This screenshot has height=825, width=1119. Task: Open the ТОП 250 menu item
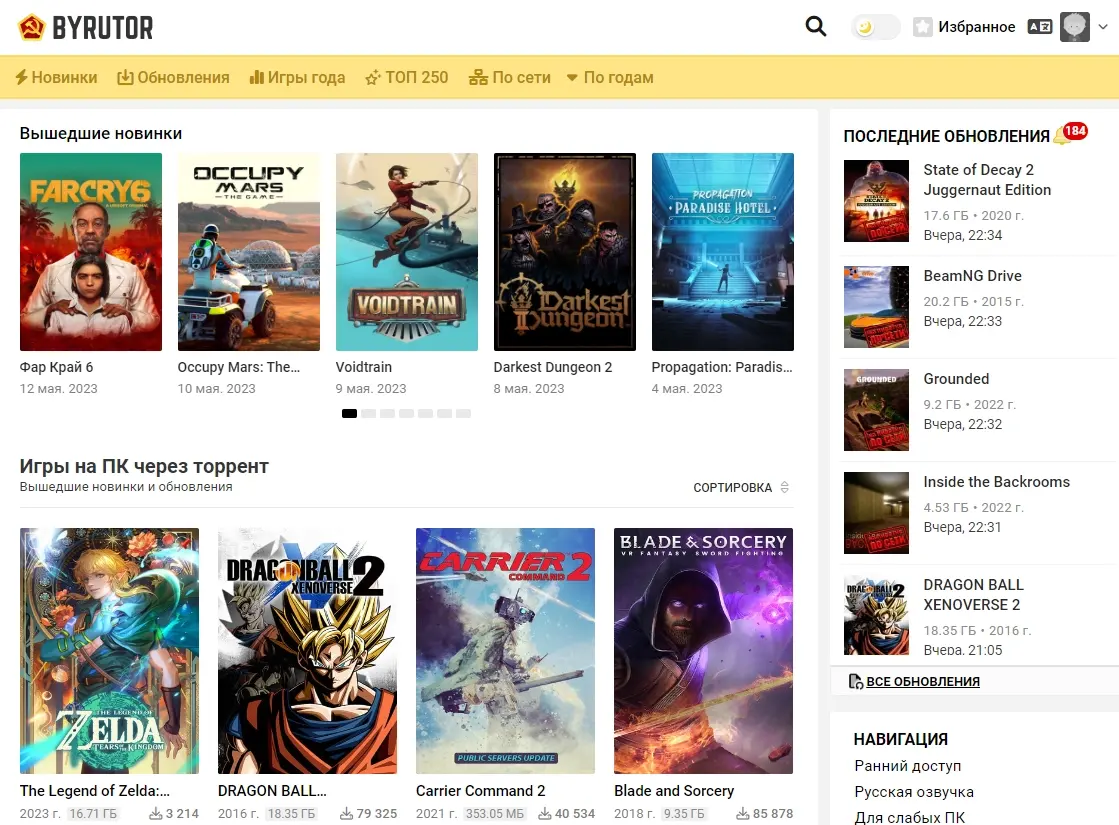click(x=406, y=77)
